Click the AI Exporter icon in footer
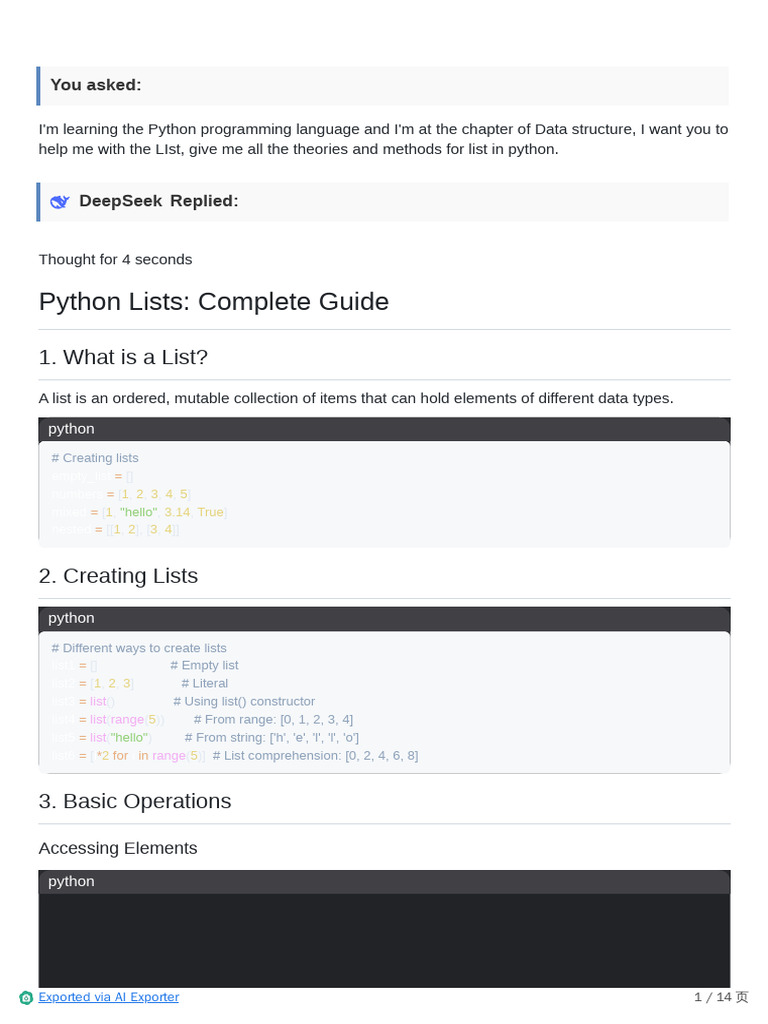Viewport: 768px width, 1024px height. 26,997
